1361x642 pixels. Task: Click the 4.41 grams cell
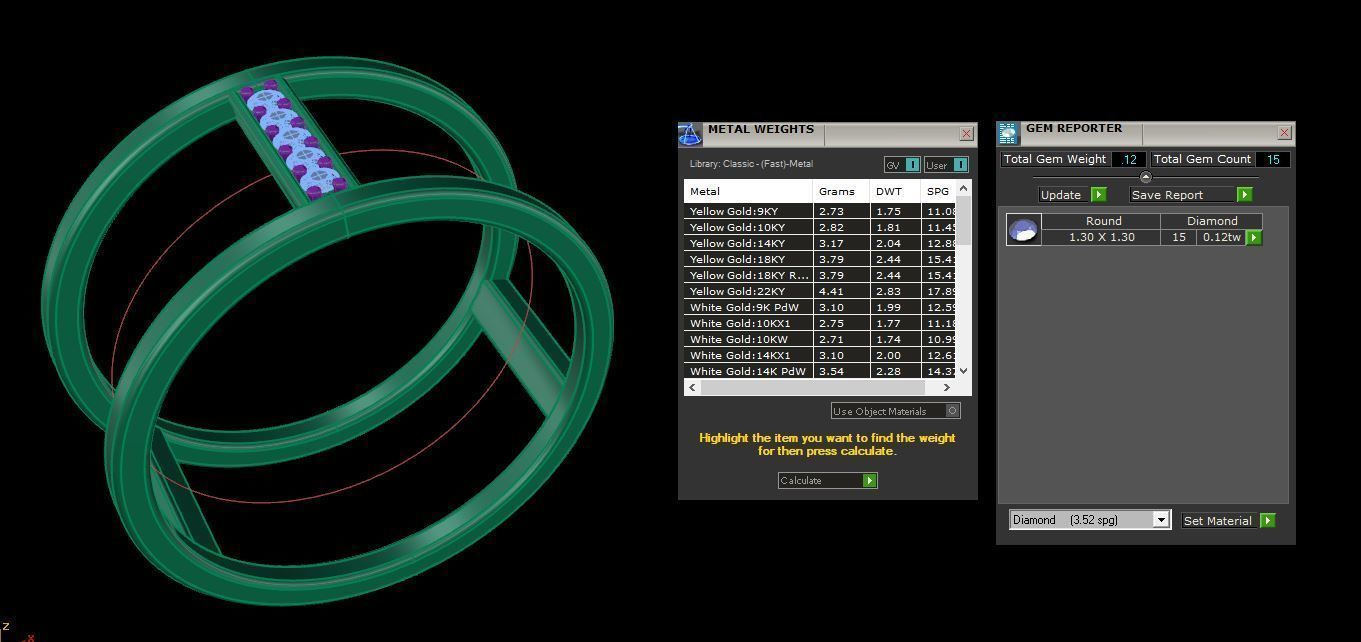pyautogui.click(x=841, y=291)
